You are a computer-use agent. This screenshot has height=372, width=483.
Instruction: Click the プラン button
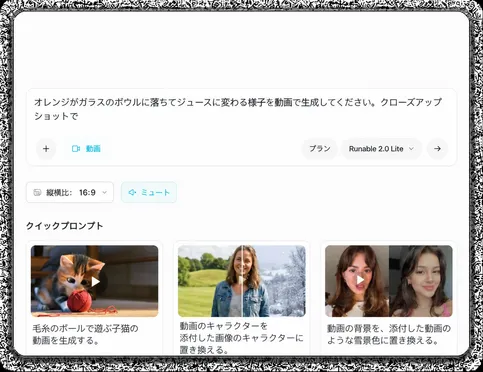[x=320, y=149]
